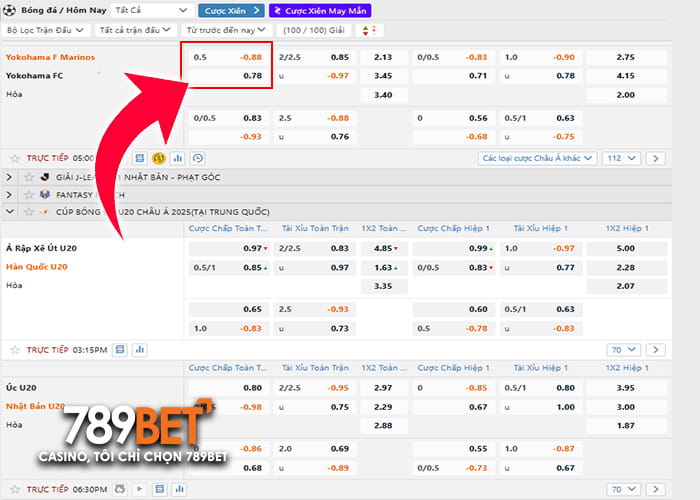This screenshot has height=500, width=700.
Task: Collapse the Cúp Bóng Đá U20 Châu Á league
Action: (x=9, y=212)
